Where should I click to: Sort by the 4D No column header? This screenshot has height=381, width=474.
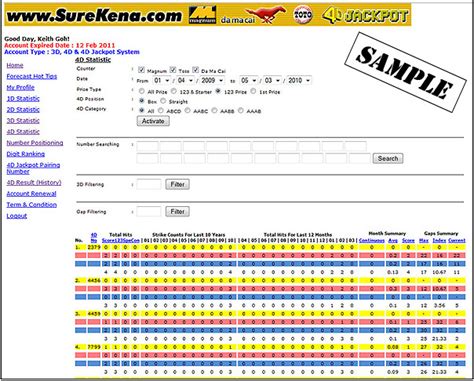(x=94, y=237)
